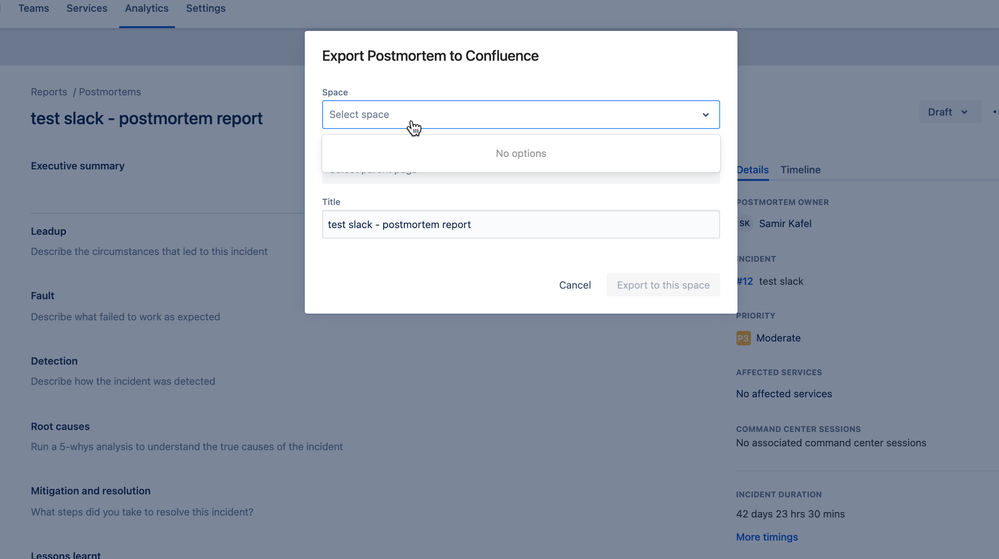Click the 42 days 23 hrs 30 mins duration

(790, 514)
